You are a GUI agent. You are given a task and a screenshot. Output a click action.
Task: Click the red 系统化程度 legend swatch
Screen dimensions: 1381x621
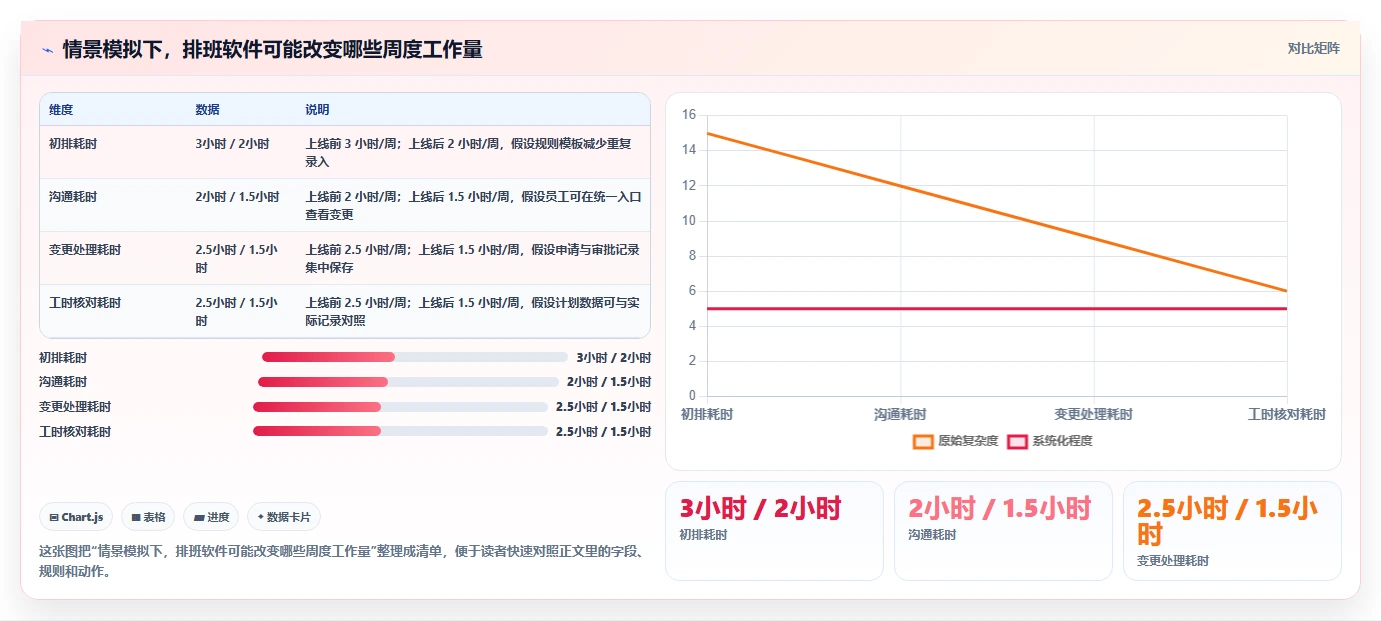1017,441
